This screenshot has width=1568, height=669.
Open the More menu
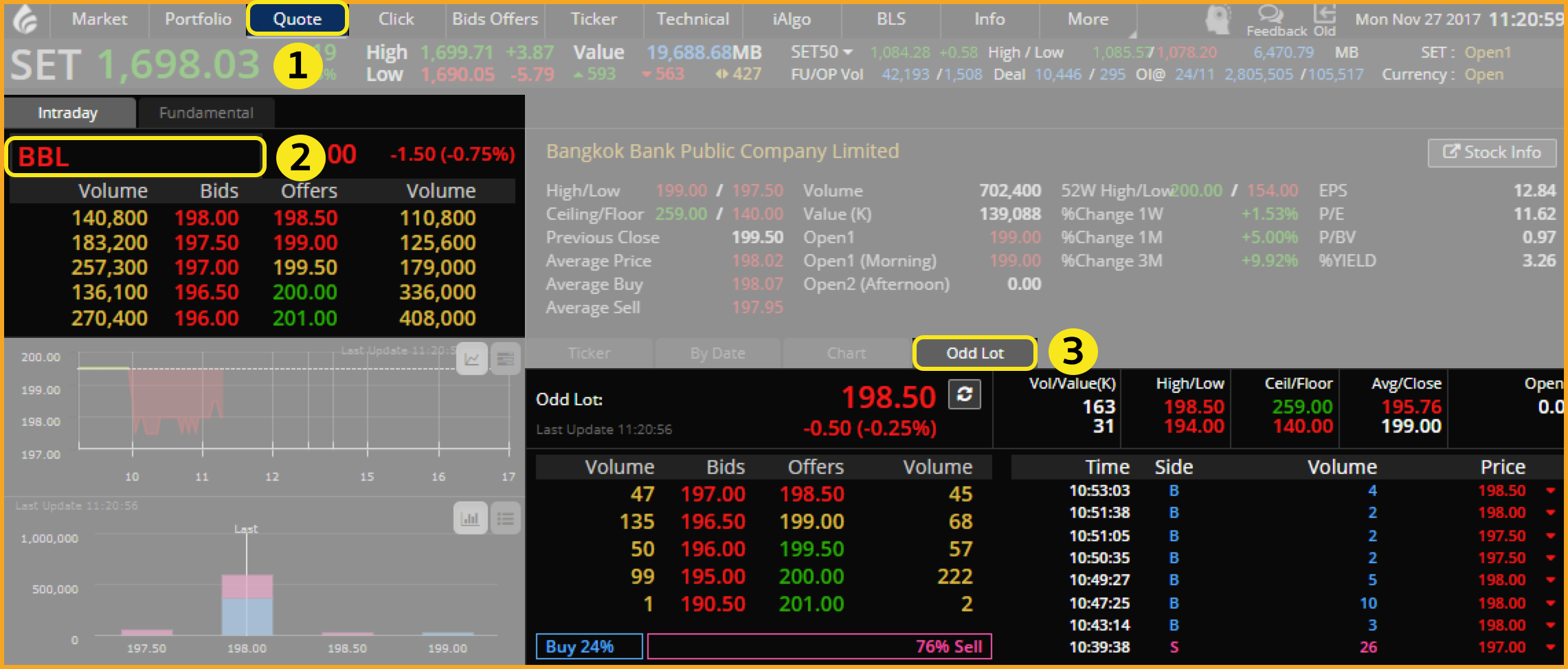pos(1088,19)
